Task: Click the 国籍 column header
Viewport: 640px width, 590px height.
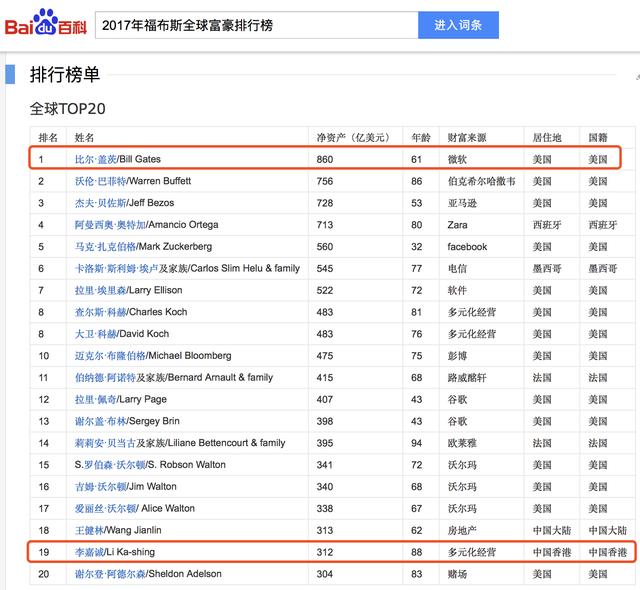Action: click(598, 138)
